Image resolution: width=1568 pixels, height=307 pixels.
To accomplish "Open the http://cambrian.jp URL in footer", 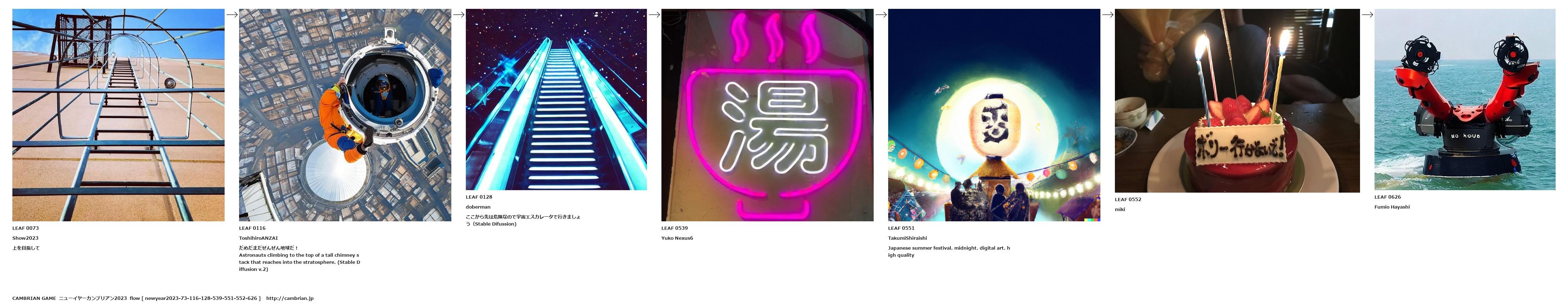I will [290, 299].
